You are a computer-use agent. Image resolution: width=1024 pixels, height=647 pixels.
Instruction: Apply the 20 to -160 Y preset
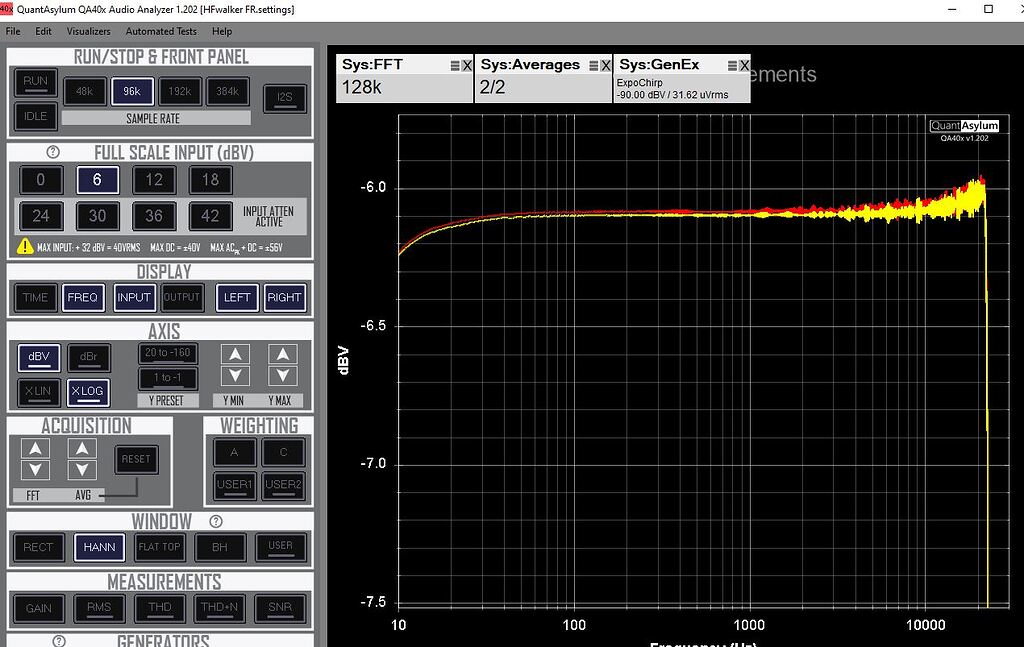(167, 353)
